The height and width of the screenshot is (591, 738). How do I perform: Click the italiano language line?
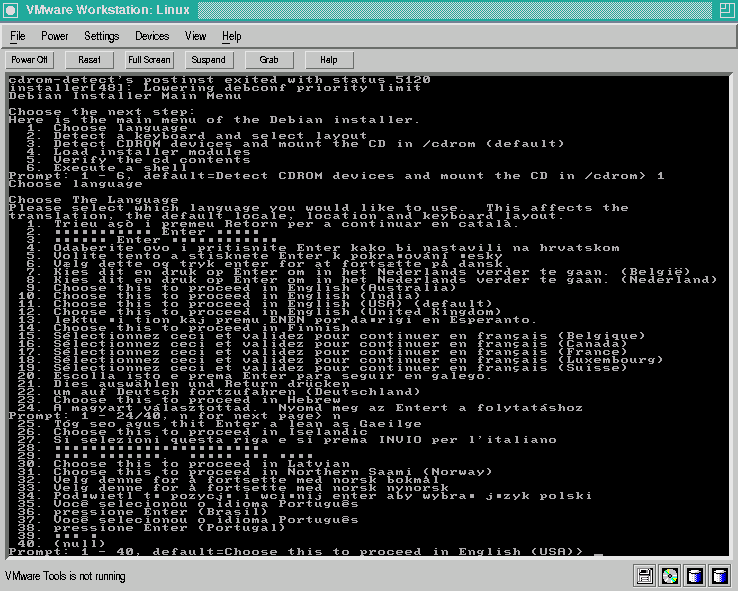[x=287, y=439]
